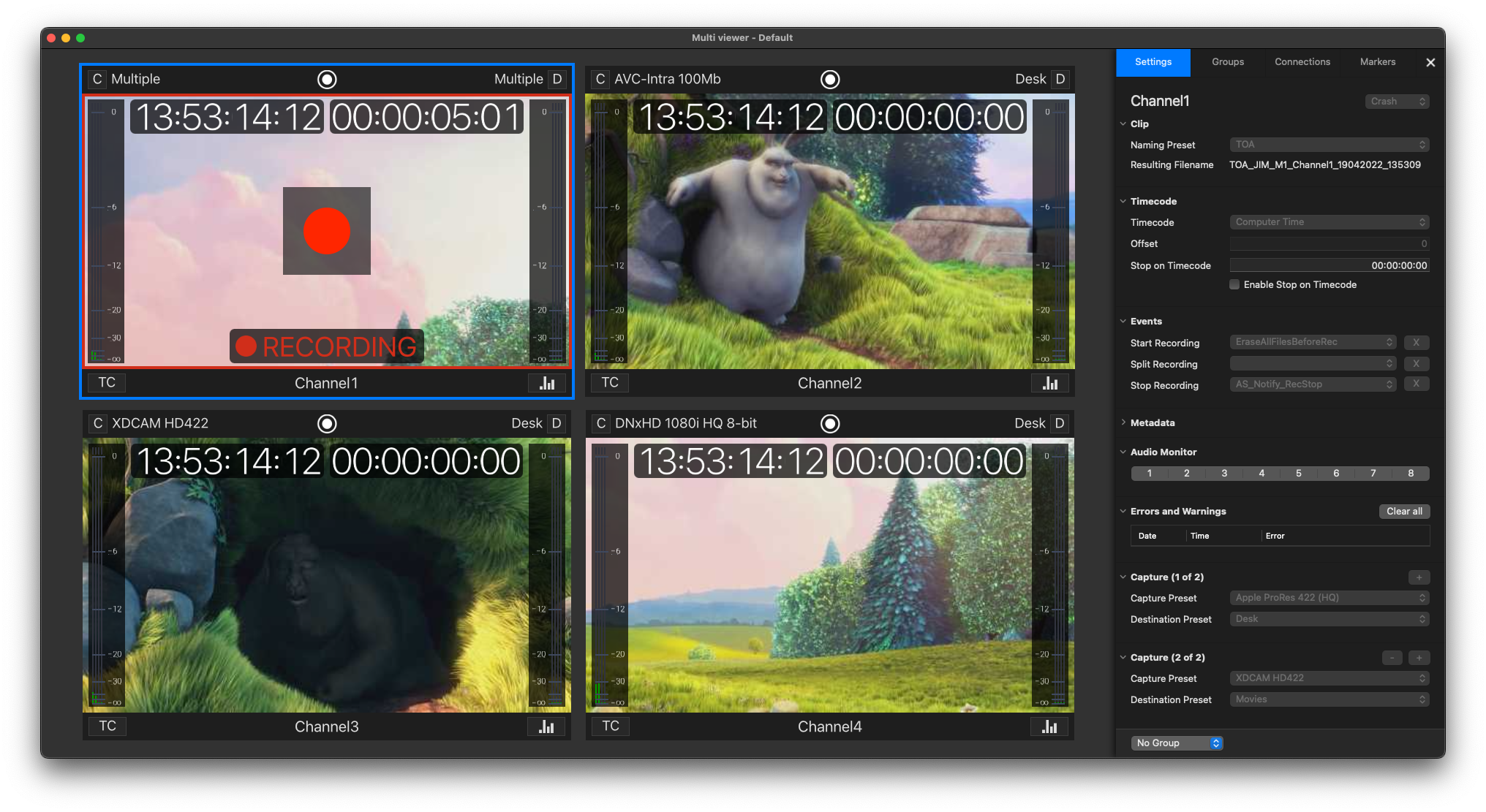Screen dimensions: 1486x812
Task: Clear the Stop Recording event with X
Action: [1416, 384]
